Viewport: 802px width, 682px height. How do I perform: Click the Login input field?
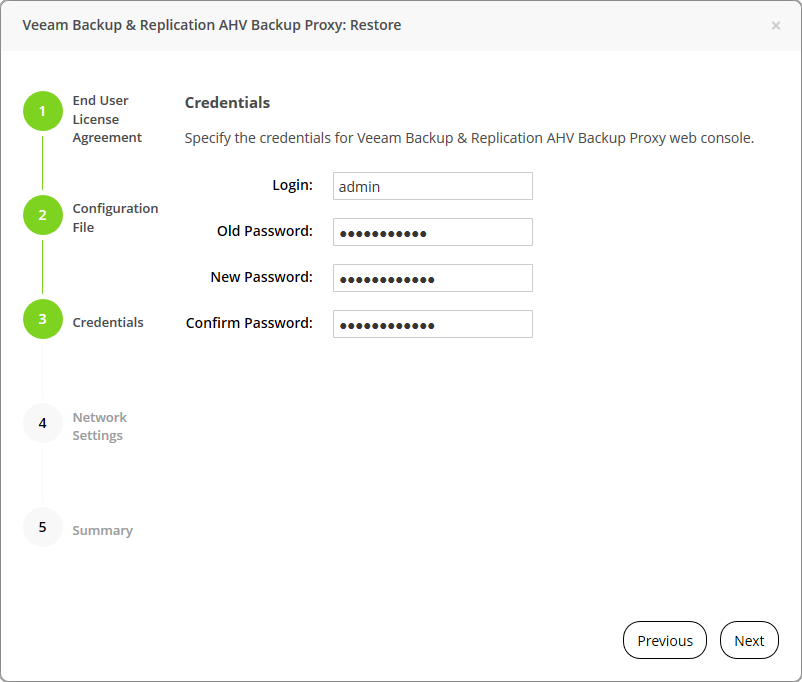tap(432, 186)
